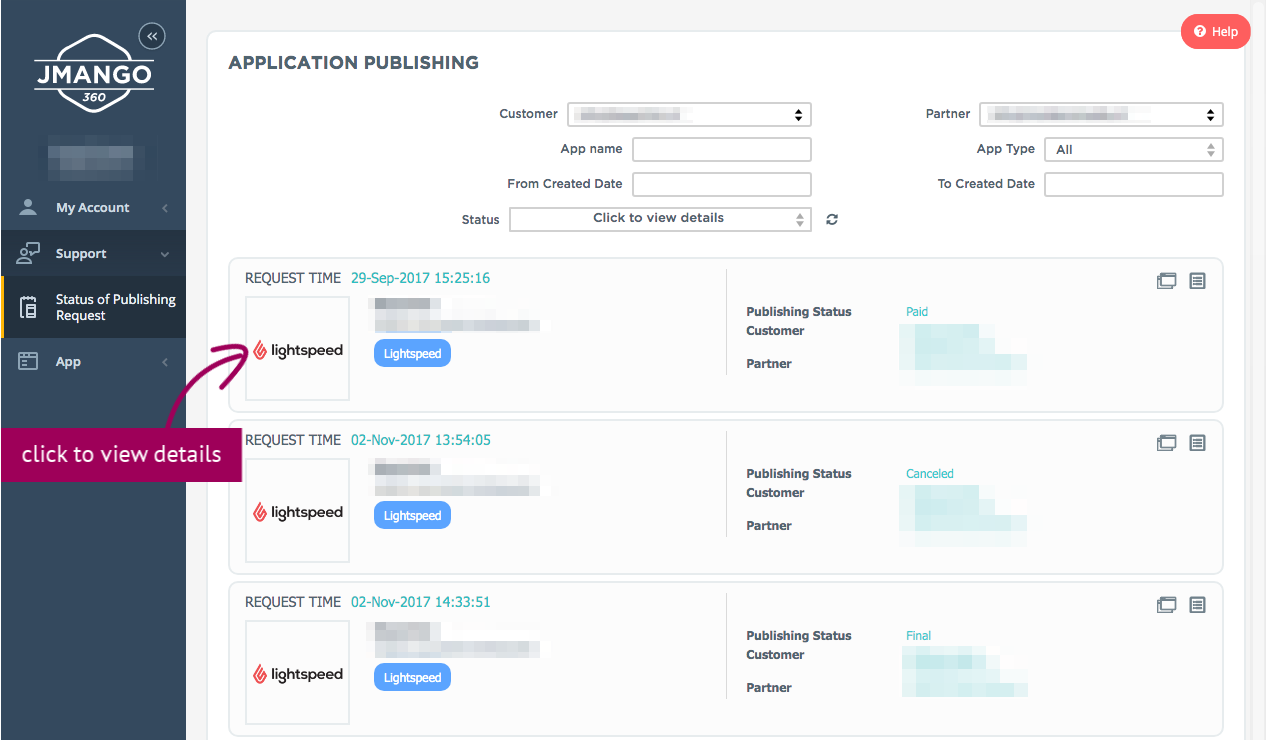Screen dimensions: 1268x740
Task: Click the Final publishing status
Action: 918,636
